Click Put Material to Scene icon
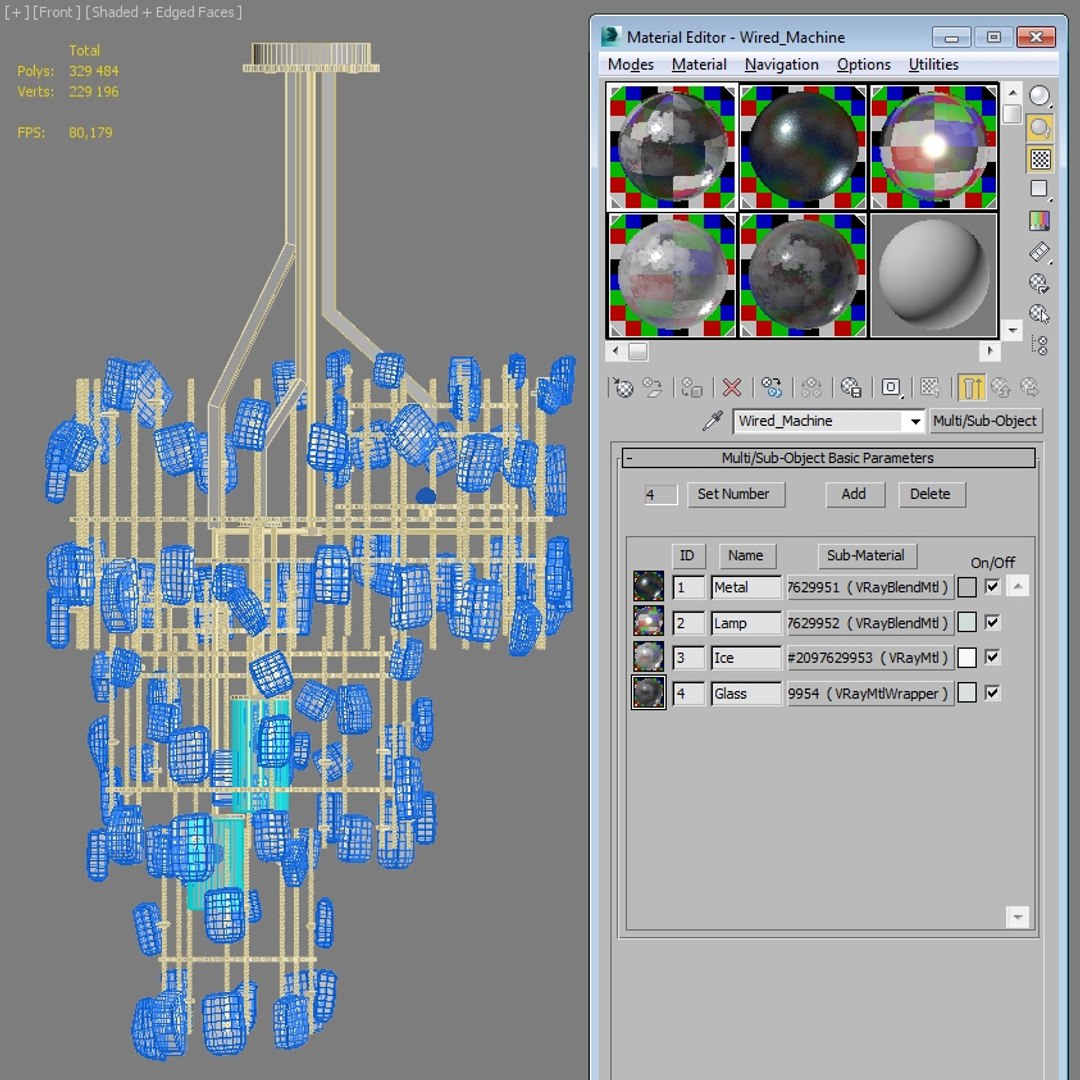 pos(652,388)
